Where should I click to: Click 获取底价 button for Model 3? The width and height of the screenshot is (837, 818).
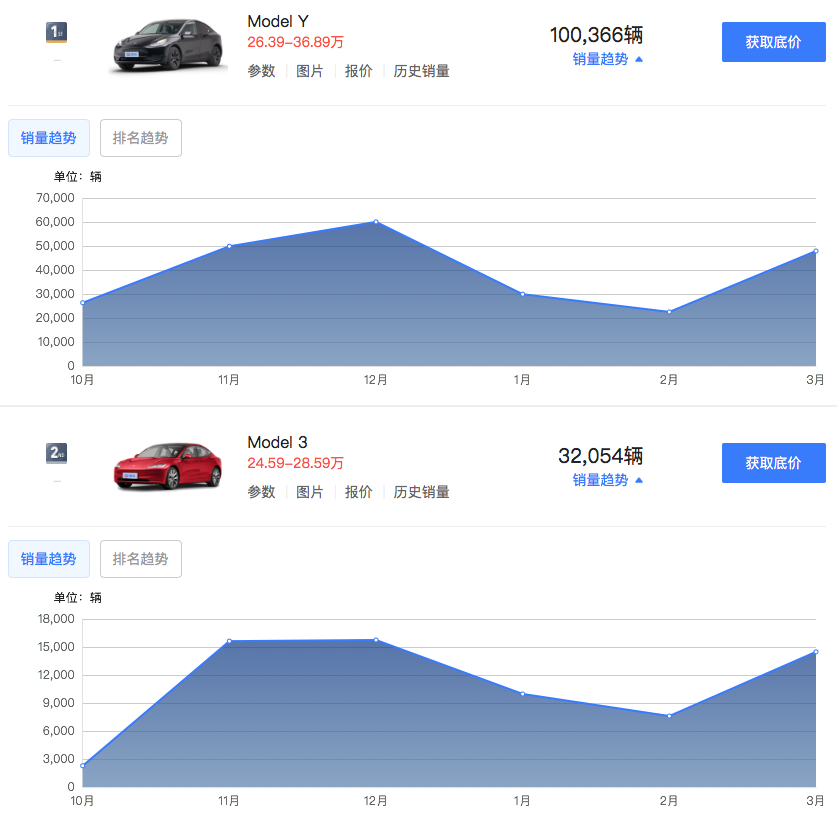point(773,463)
